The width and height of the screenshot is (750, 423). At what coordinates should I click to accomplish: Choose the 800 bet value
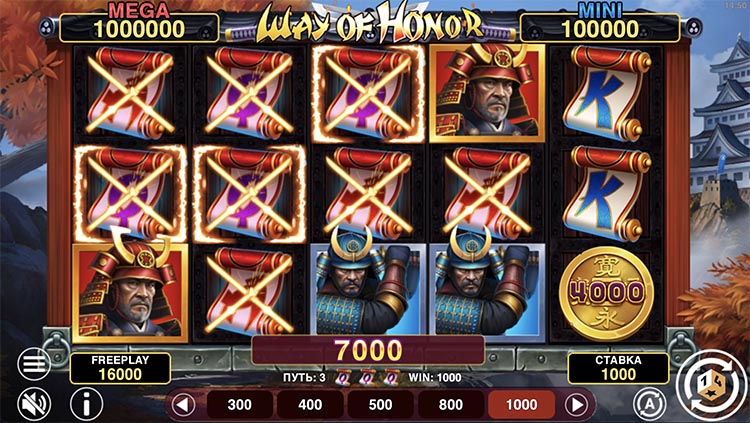[x=451, y=405]
